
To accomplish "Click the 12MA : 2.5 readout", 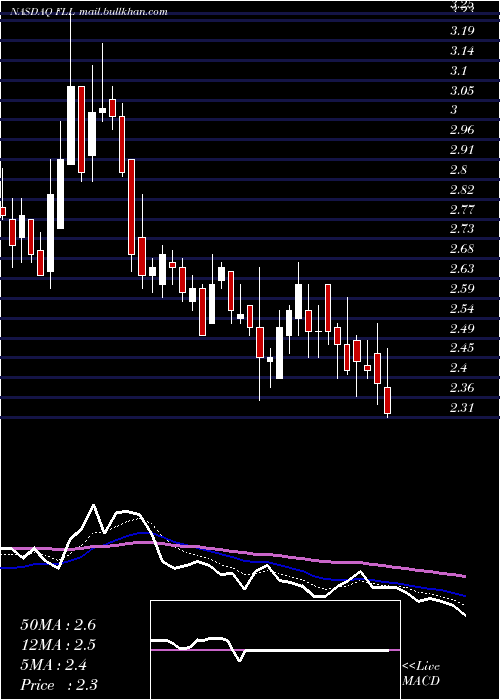I will click(58, 645).
